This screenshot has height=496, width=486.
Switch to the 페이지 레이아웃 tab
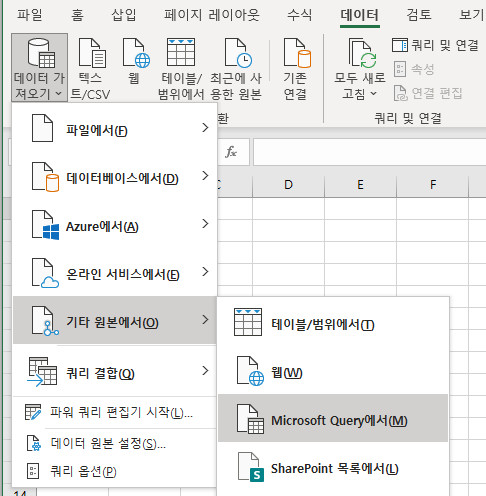click(x=212, y=15)
